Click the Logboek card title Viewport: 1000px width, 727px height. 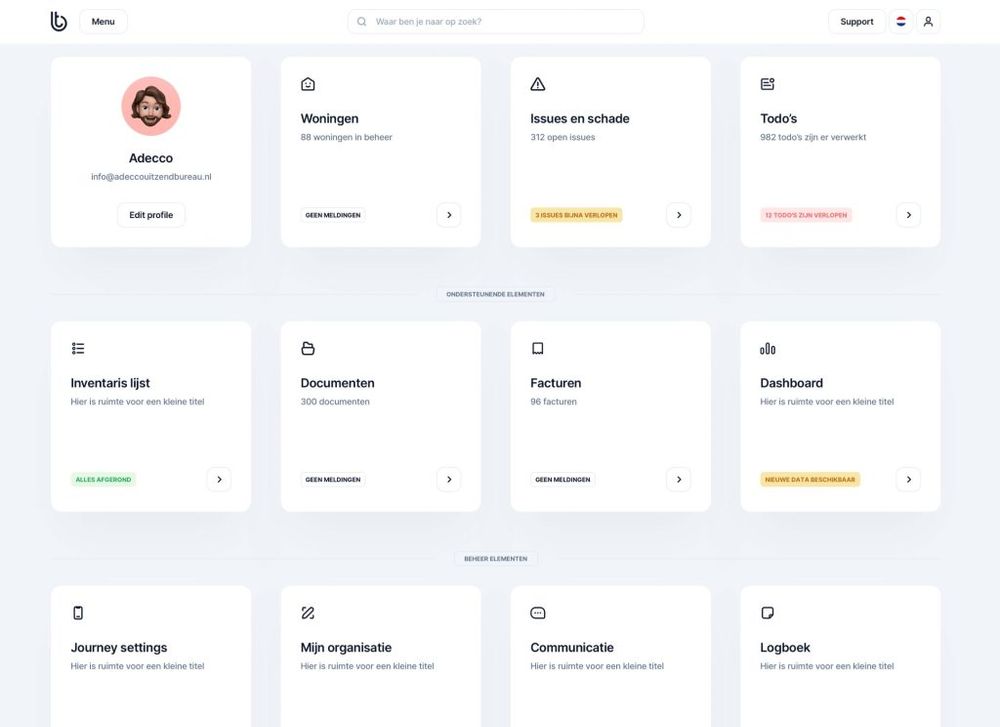point(785,648)
